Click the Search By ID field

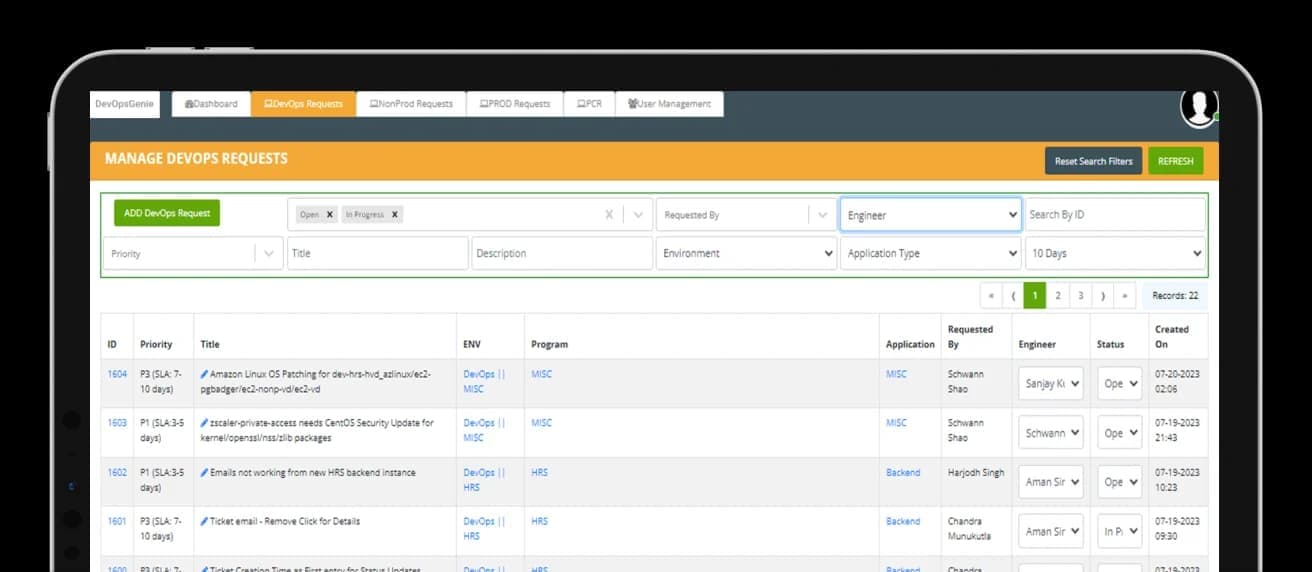1115,215
